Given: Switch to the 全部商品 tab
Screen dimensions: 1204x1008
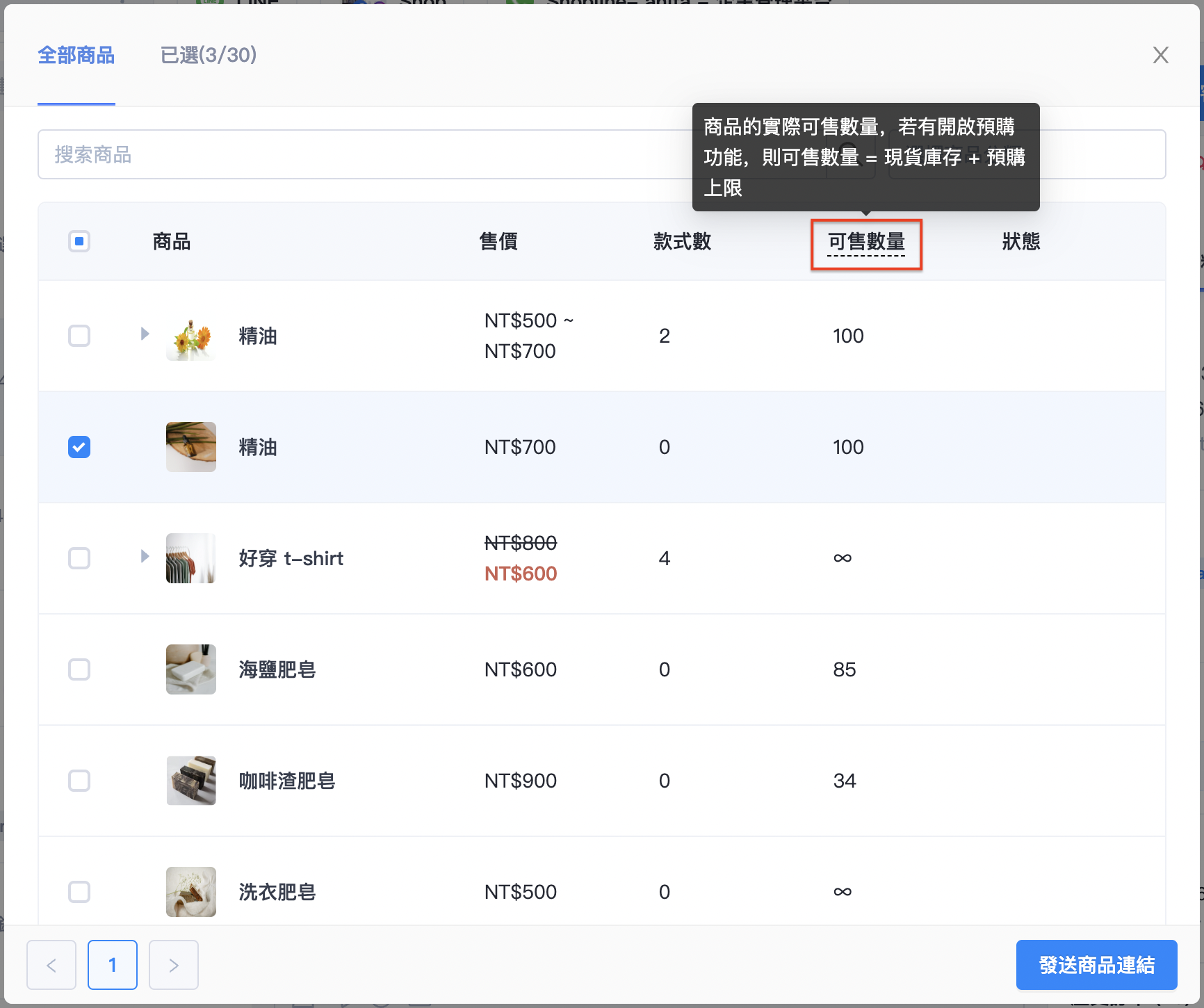Looking at the screenshot, I should point(76,55).
